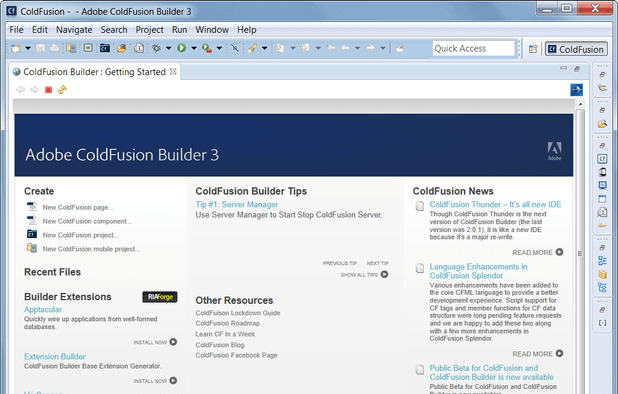Open the Help menu
618x394 pixels.
tap(247, 30)
